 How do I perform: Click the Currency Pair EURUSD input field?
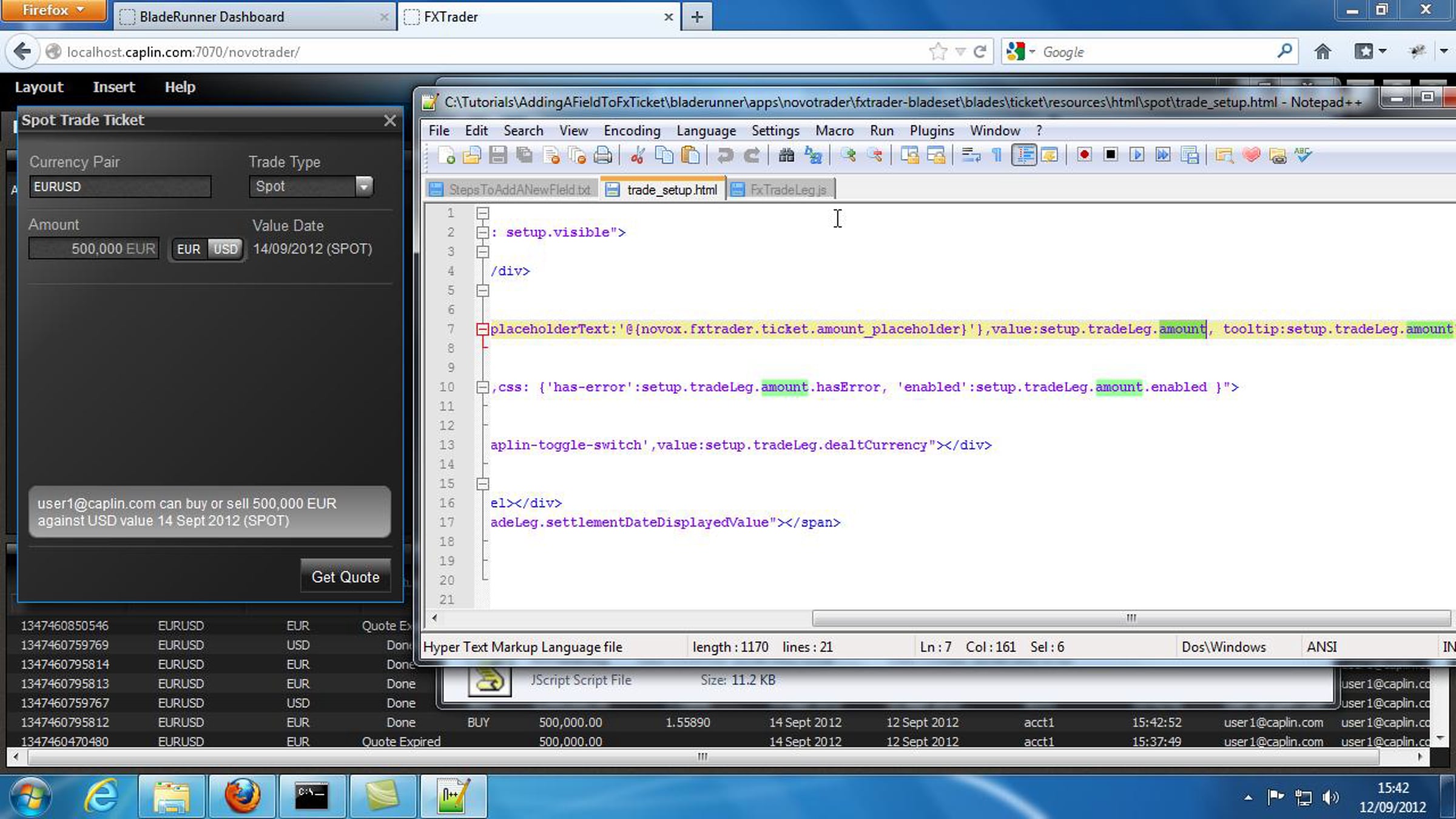coord(120,186)
